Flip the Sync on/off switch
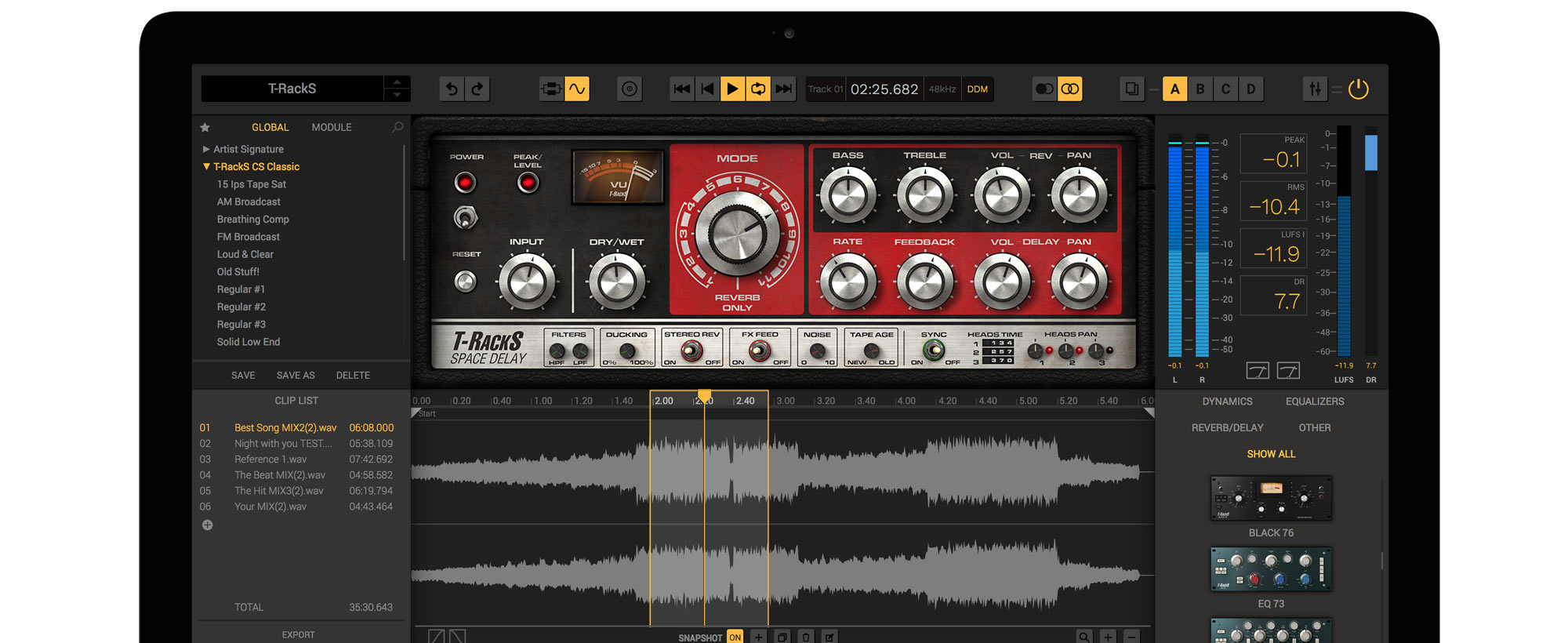The image size is (1568, 643). click(x=933, y=351)
